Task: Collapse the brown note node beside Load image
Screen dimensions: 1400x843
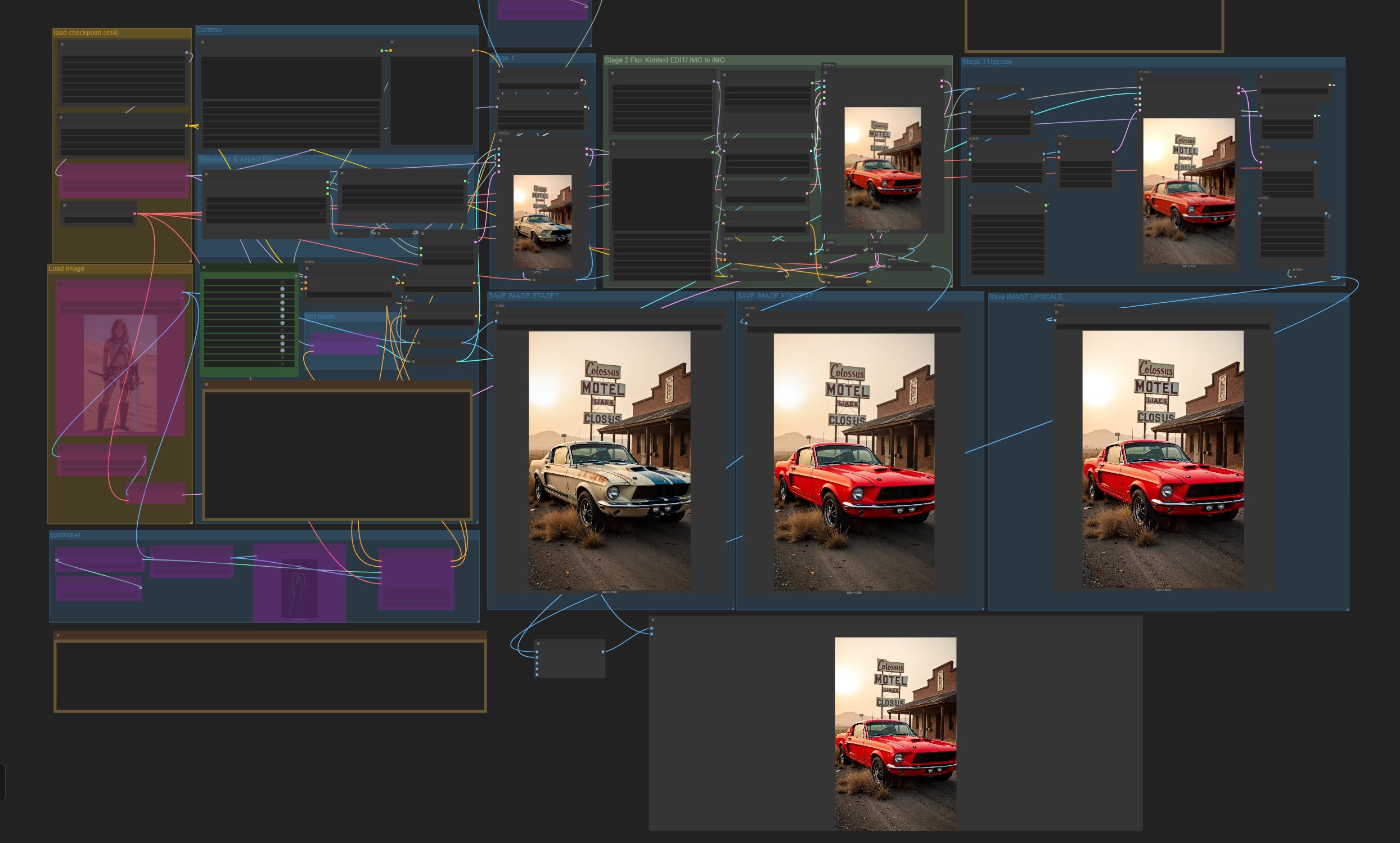Action: pyautogui.click(x=206, y=384)
